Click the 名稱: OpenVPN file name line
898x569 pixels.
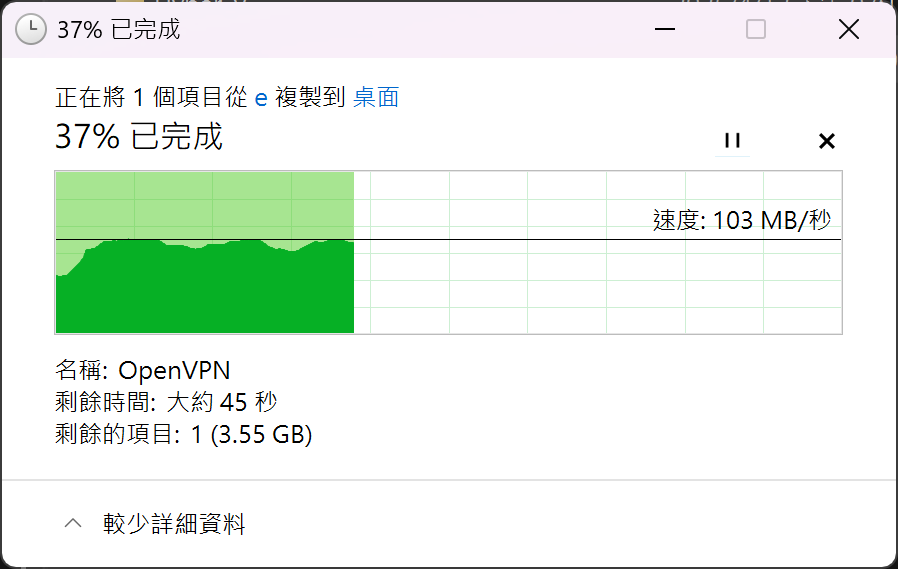143,370
